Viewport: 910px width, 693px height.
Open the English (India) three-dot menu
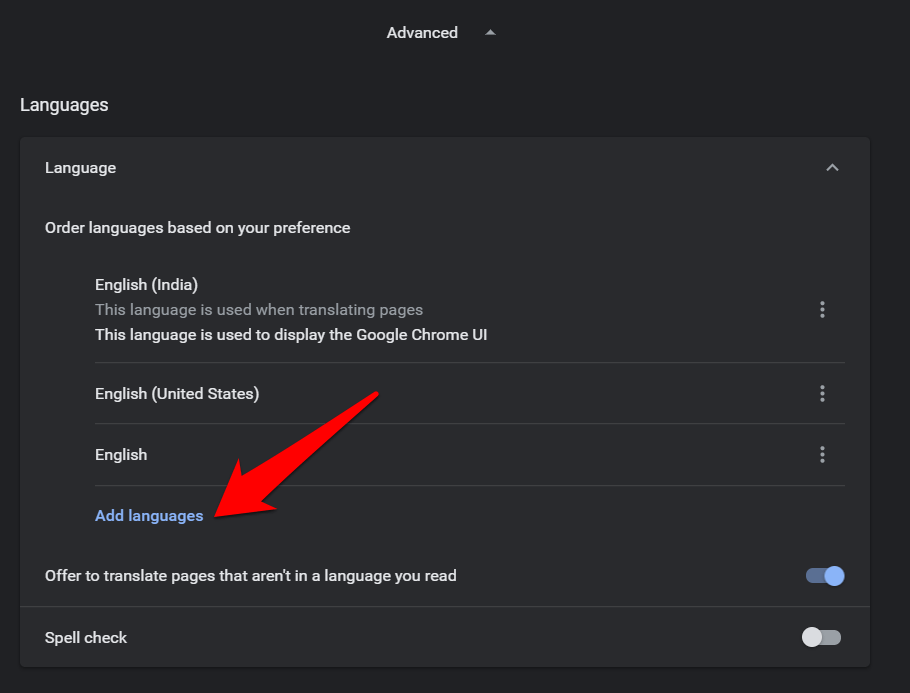coord(822,310)
